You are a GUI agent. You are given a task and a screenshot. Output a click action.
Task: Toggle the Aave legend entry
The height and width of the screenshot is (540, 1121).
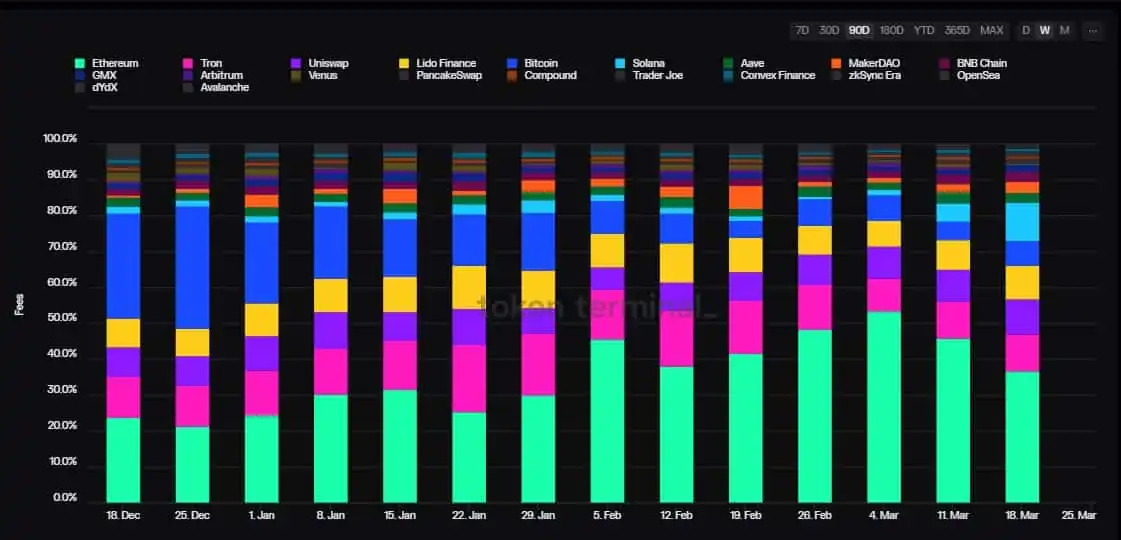click(744, 63)
